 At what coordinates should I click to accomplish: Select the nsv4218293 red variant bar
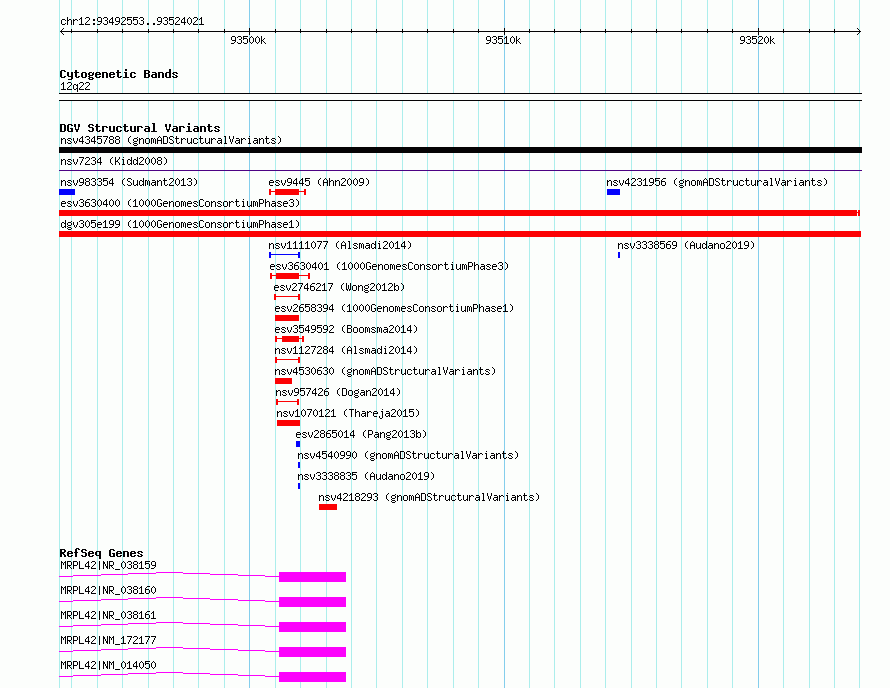point(328,507)
